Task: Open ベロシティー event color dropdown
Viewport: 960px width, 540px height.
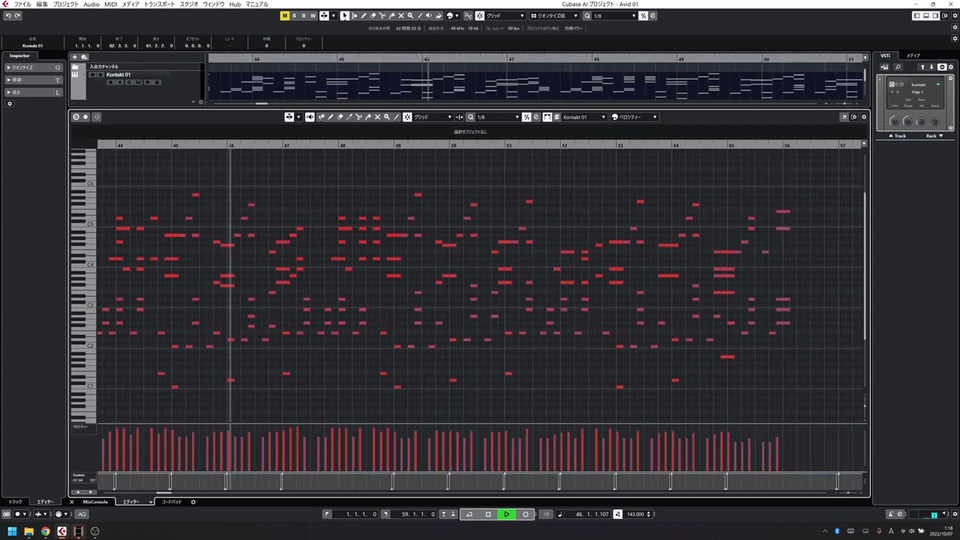Action: pyautogui.click(x=634, y=117)
